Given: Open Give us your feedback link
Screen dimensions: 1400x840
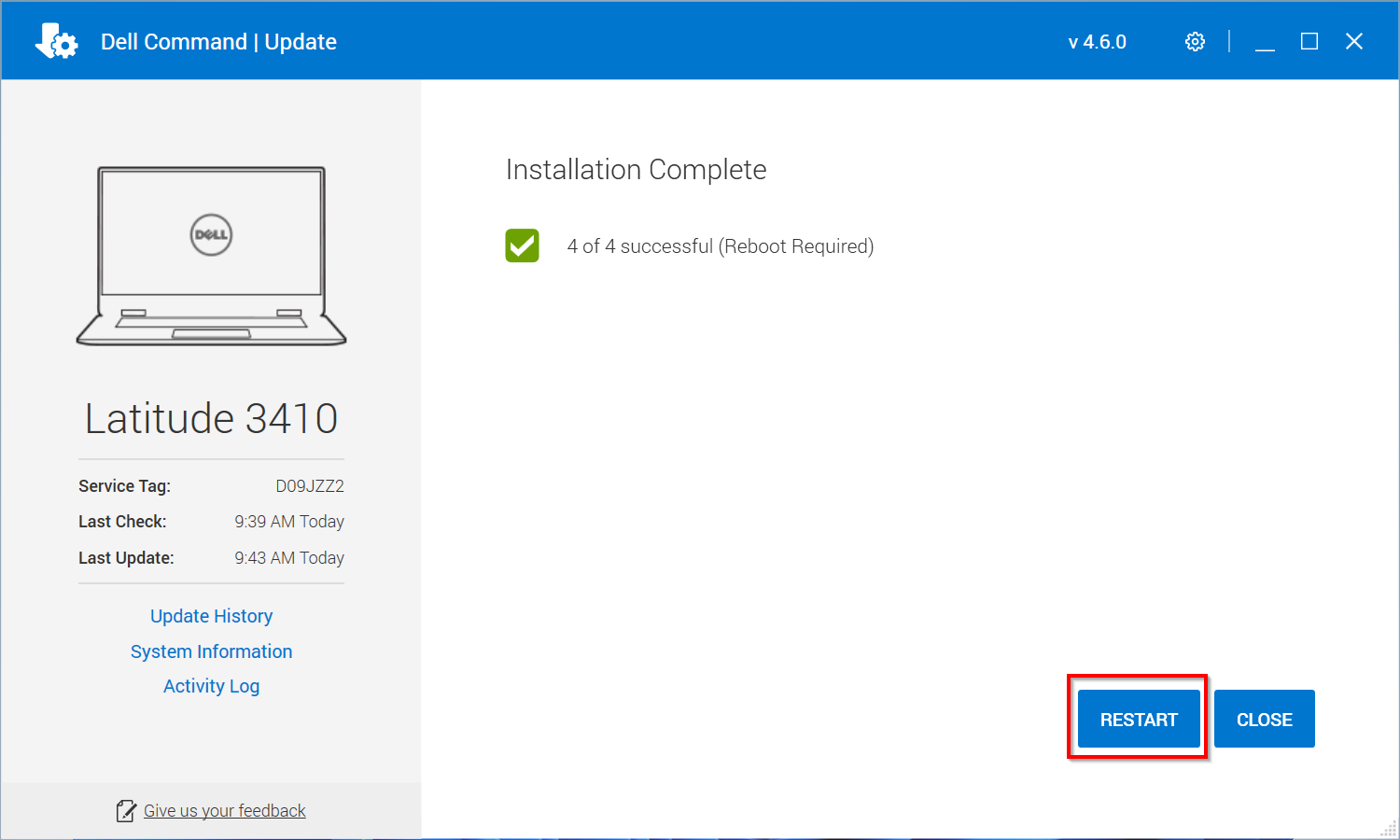Looking at the screenshot, I should pyautogui.click(x=225, y=811).
